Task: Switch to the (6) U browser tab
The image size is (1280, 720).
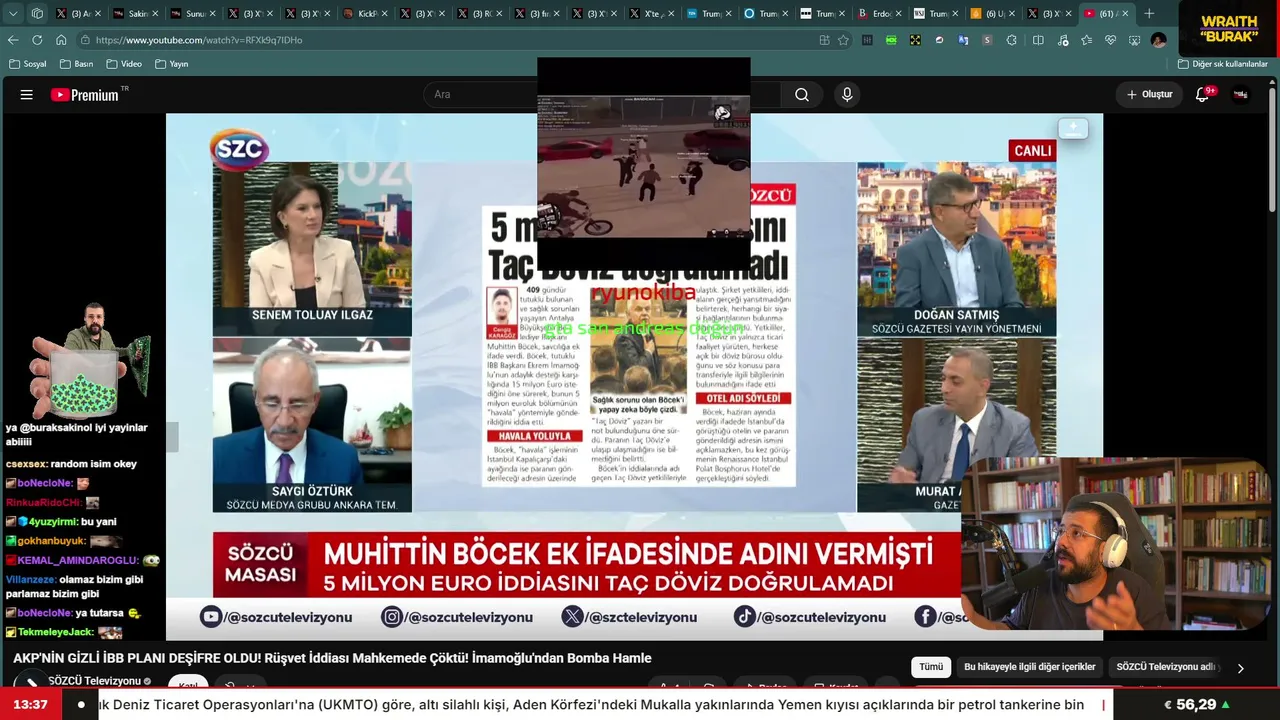Action: [994, 14]
